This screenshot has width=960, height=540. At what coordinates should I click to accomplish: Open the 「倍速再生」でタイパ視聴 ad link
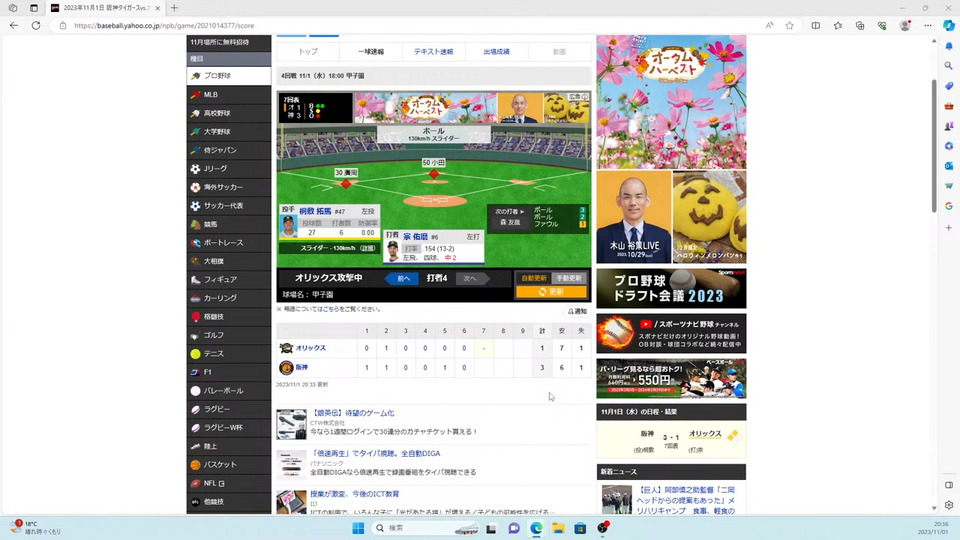[375, 454]
